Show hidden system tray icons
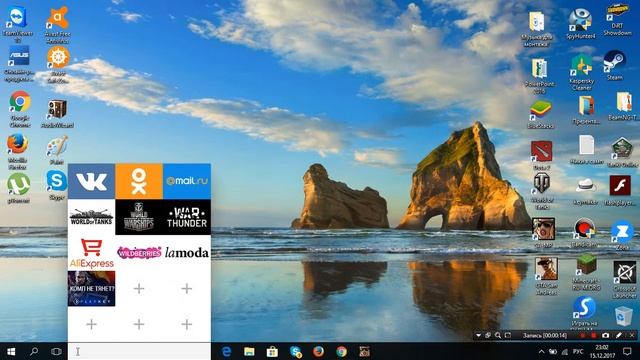The image size is (640, 360). pos(541,351)
